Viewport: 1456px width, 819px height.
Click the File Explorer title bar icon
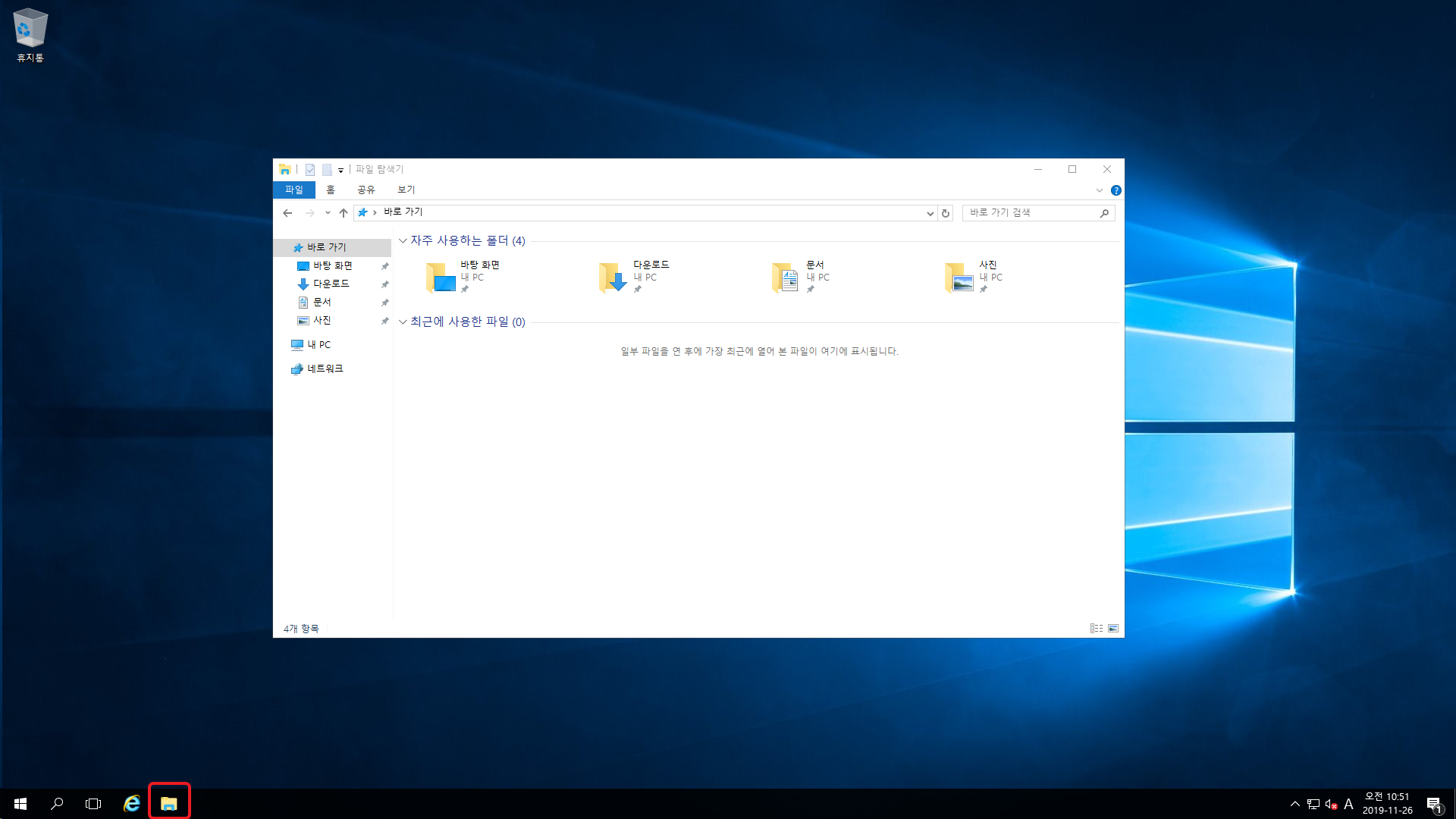coord(285,169)
